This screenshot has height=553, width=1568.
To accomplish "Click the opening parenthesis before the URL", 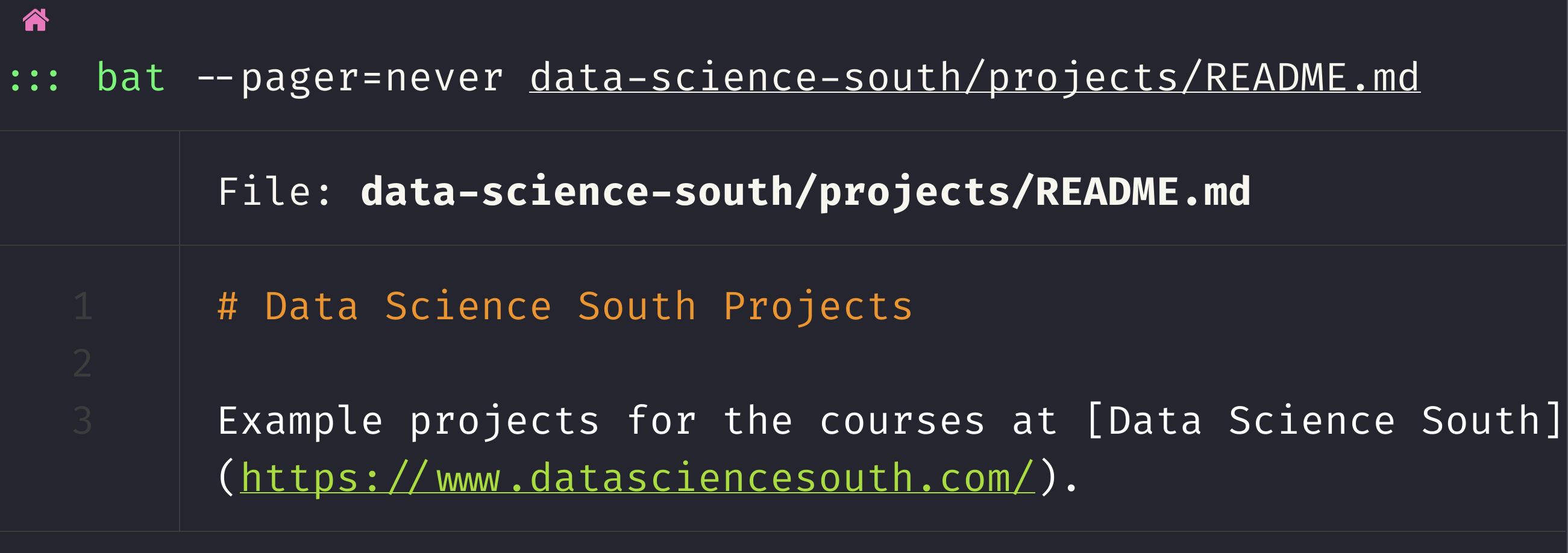I will (x=226, y=478).
